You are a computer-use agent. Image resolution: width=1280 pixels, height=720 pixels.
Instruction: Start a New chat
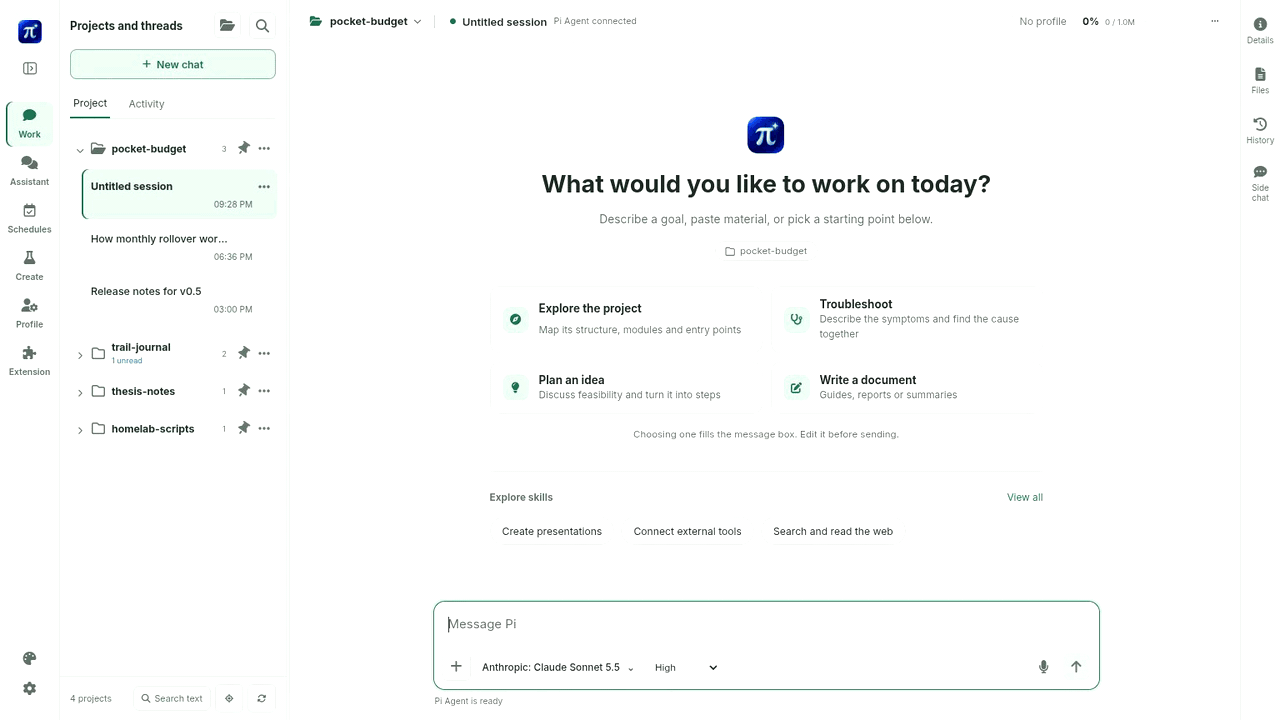coord(173,64)
